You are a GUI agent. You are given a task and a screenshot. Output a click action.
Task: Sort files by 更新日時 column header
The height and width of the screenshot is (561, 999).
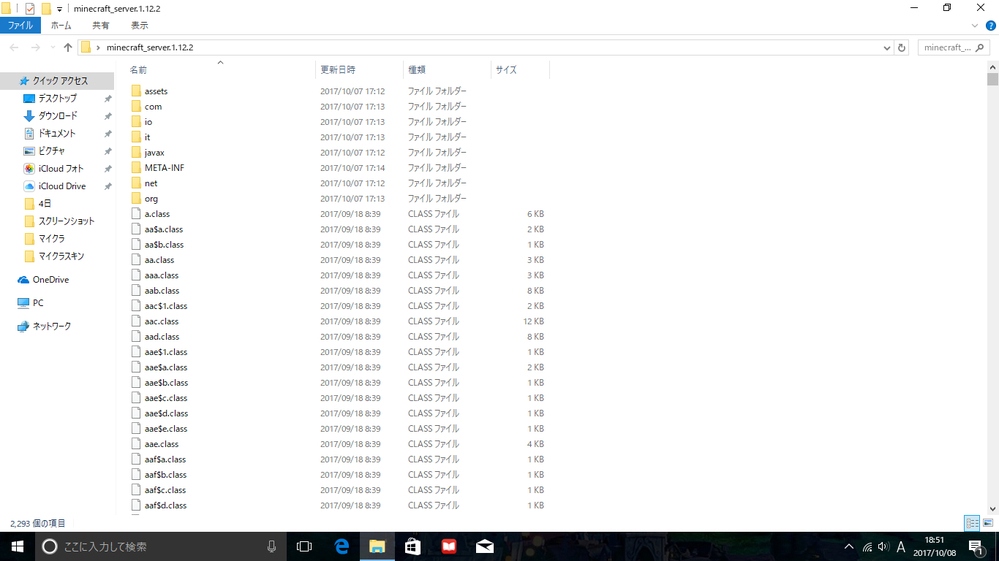pyautogui.click(x=337, y=70)
